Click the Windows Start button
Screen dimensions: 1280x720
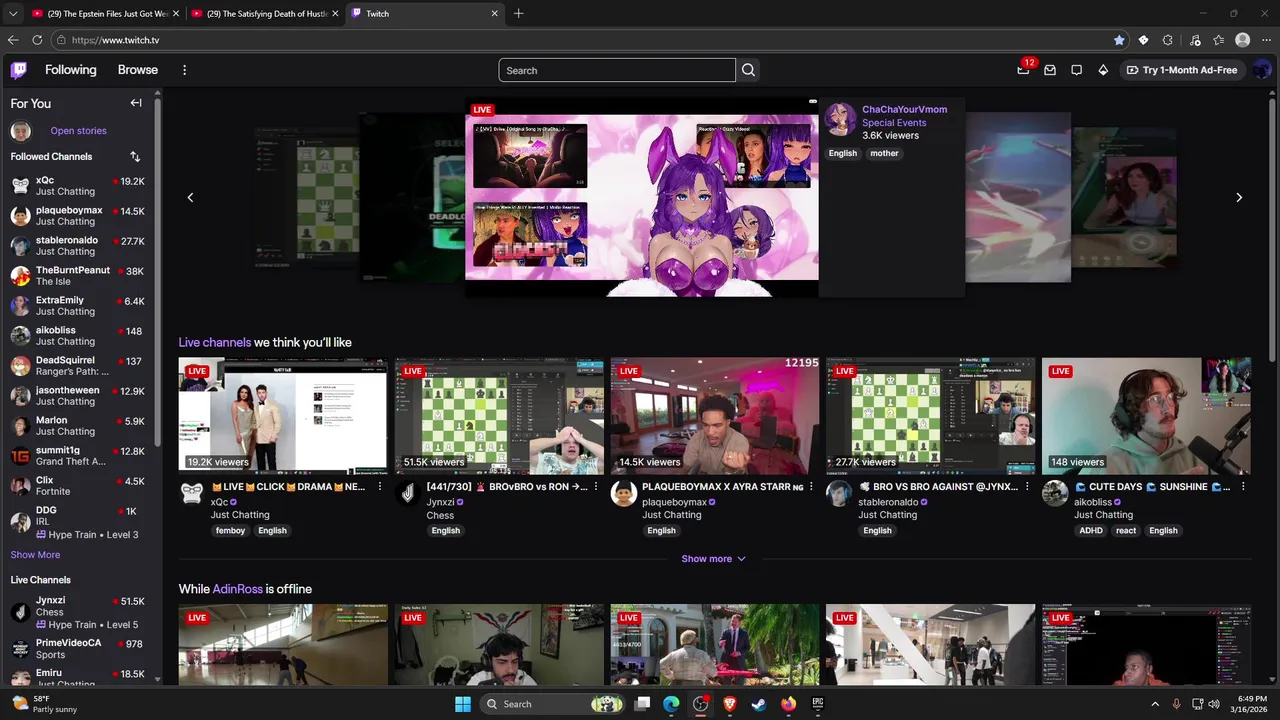pos(463,704)
